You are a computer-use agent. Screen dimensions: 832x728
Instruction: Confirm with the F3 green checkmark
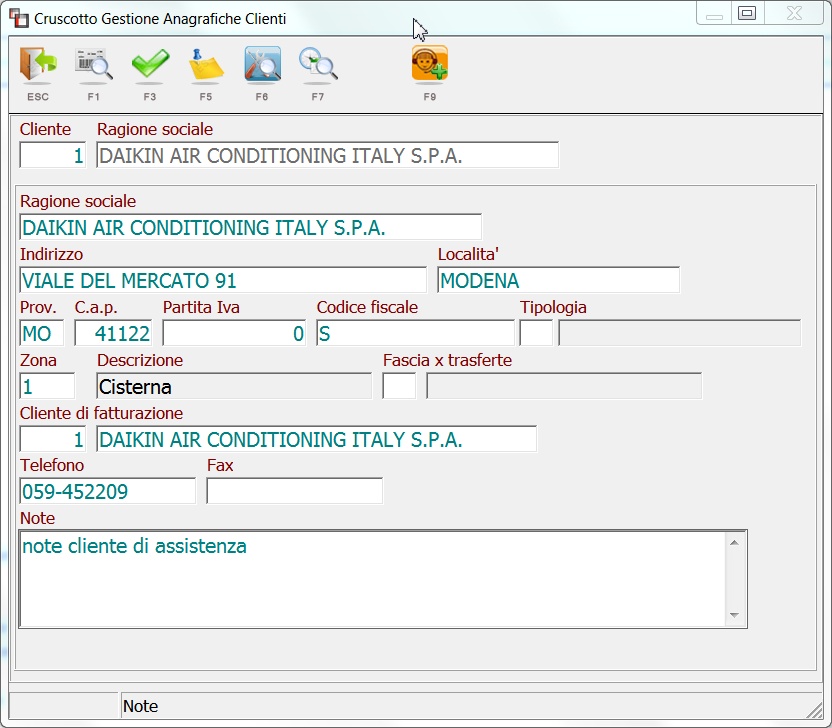pyautogui.click(x=150, y=65)
